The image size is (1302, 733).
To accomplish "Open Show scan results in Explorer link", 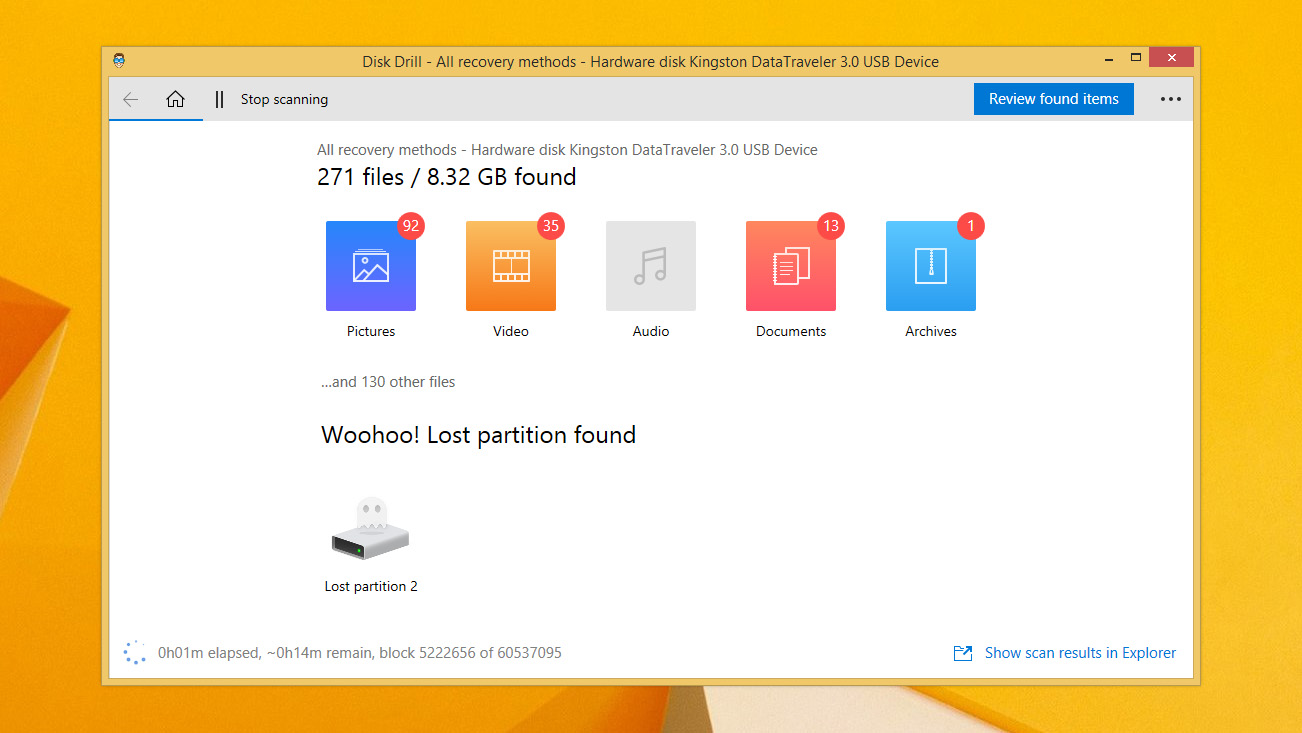I will (1080, 653).
